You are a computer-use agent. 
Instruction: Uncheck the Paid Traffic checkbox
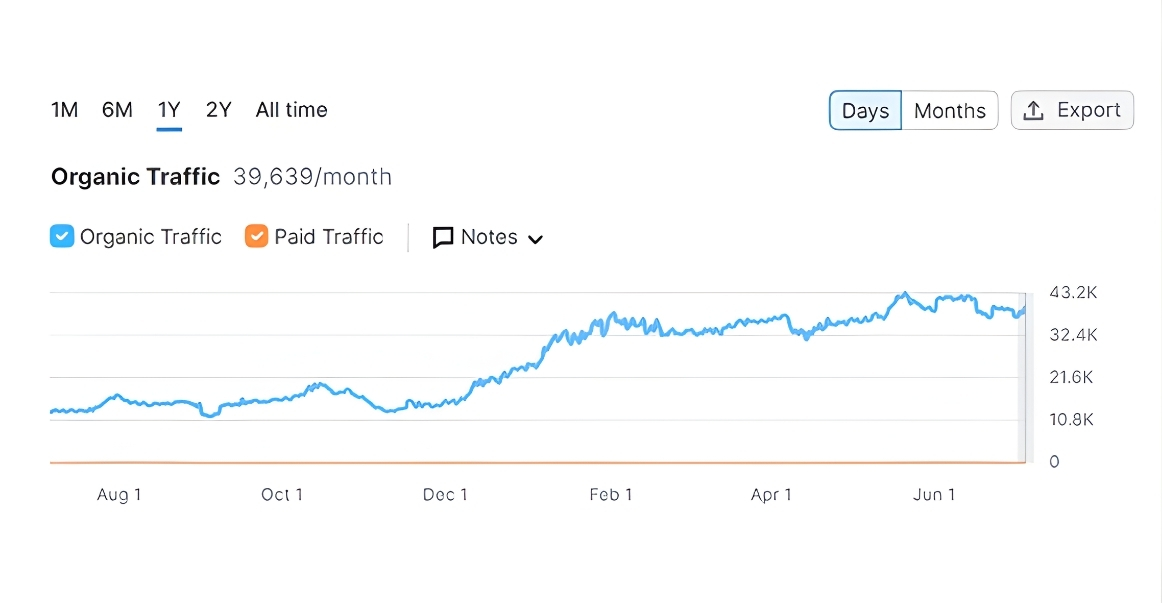[257, 237]
